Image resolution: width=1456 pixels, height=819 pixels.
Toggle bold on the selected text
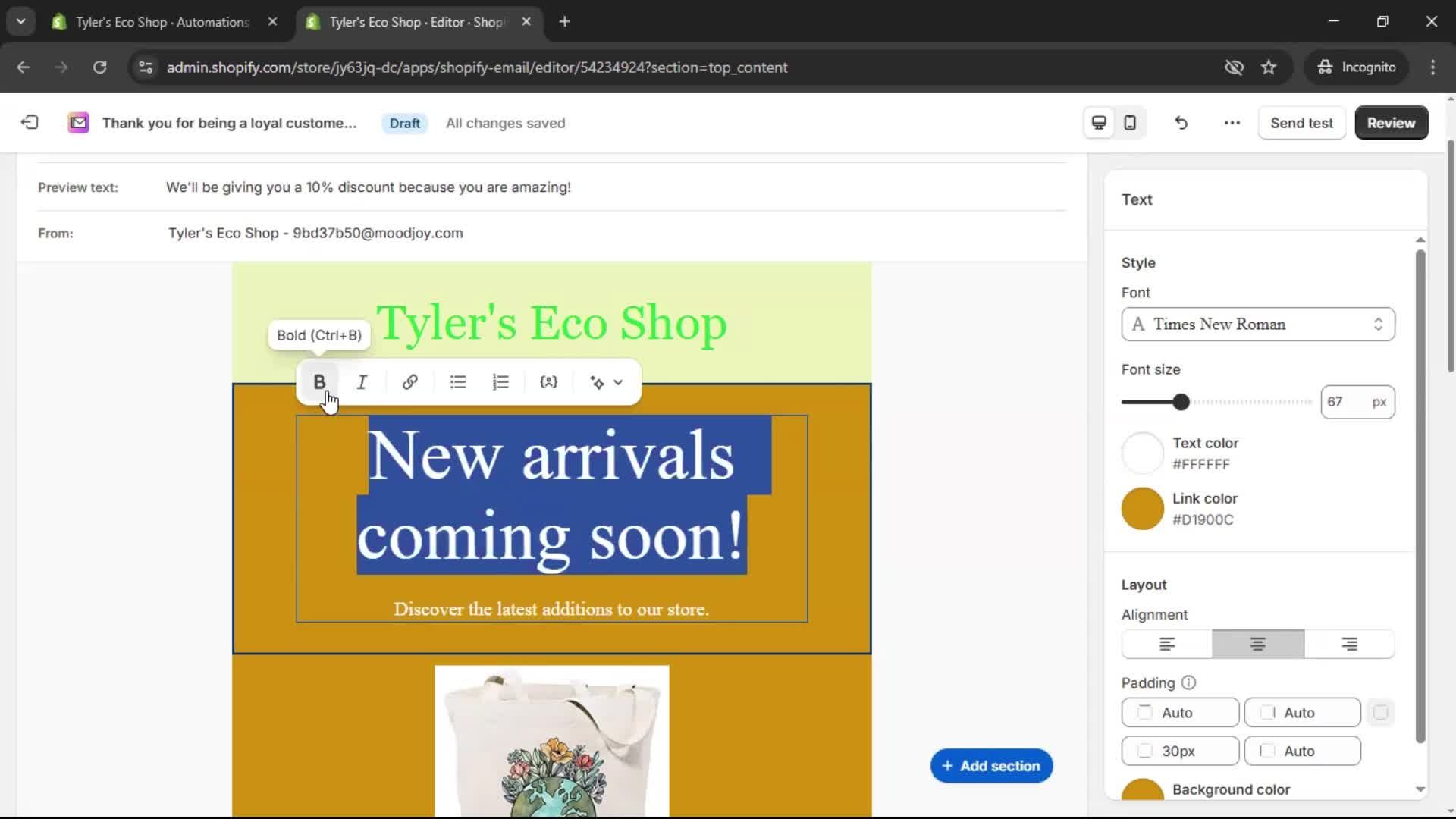pos(319,382)
